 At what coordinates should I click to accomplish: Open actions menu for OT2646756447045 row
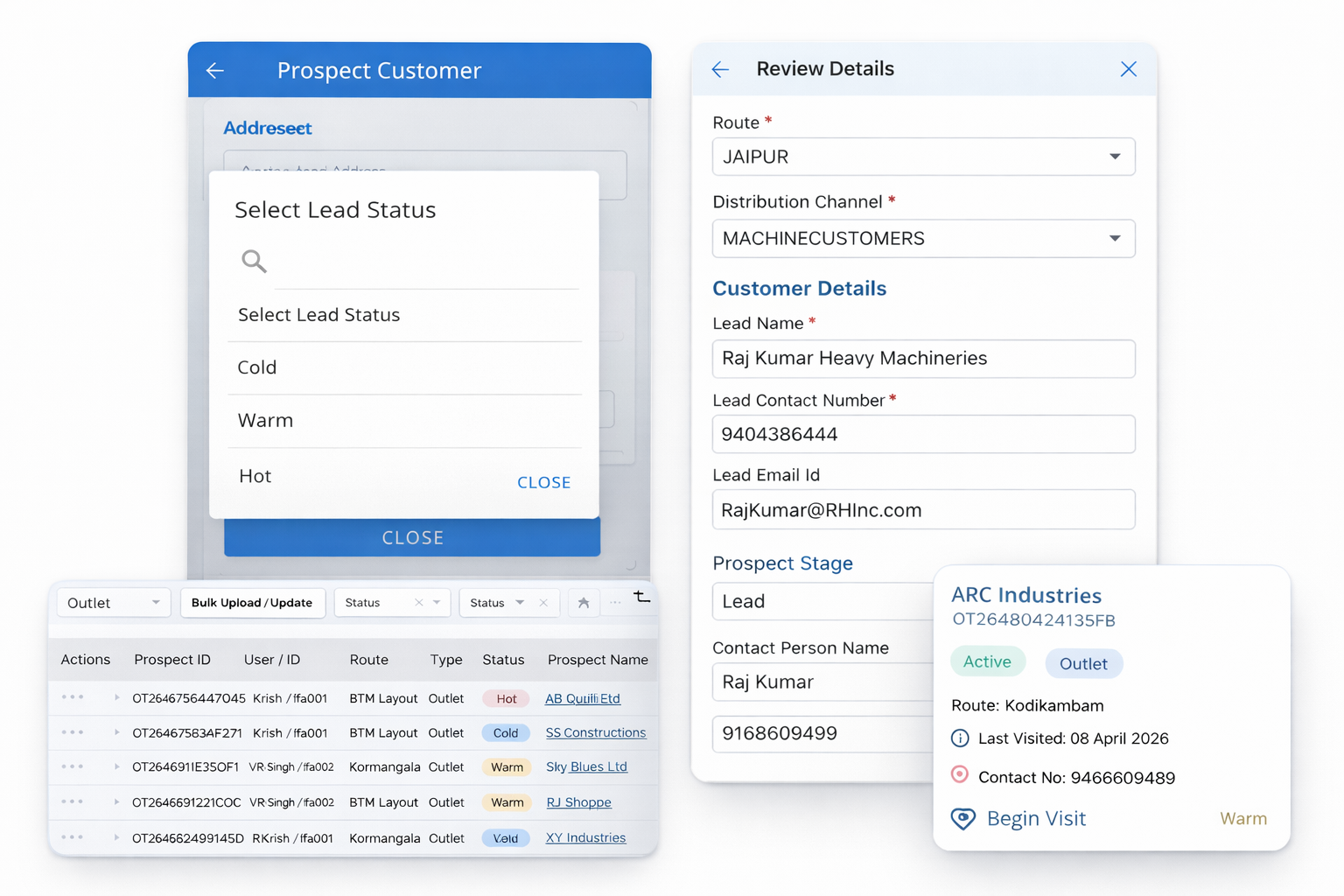pyautogui.click(x=73, y=697)
